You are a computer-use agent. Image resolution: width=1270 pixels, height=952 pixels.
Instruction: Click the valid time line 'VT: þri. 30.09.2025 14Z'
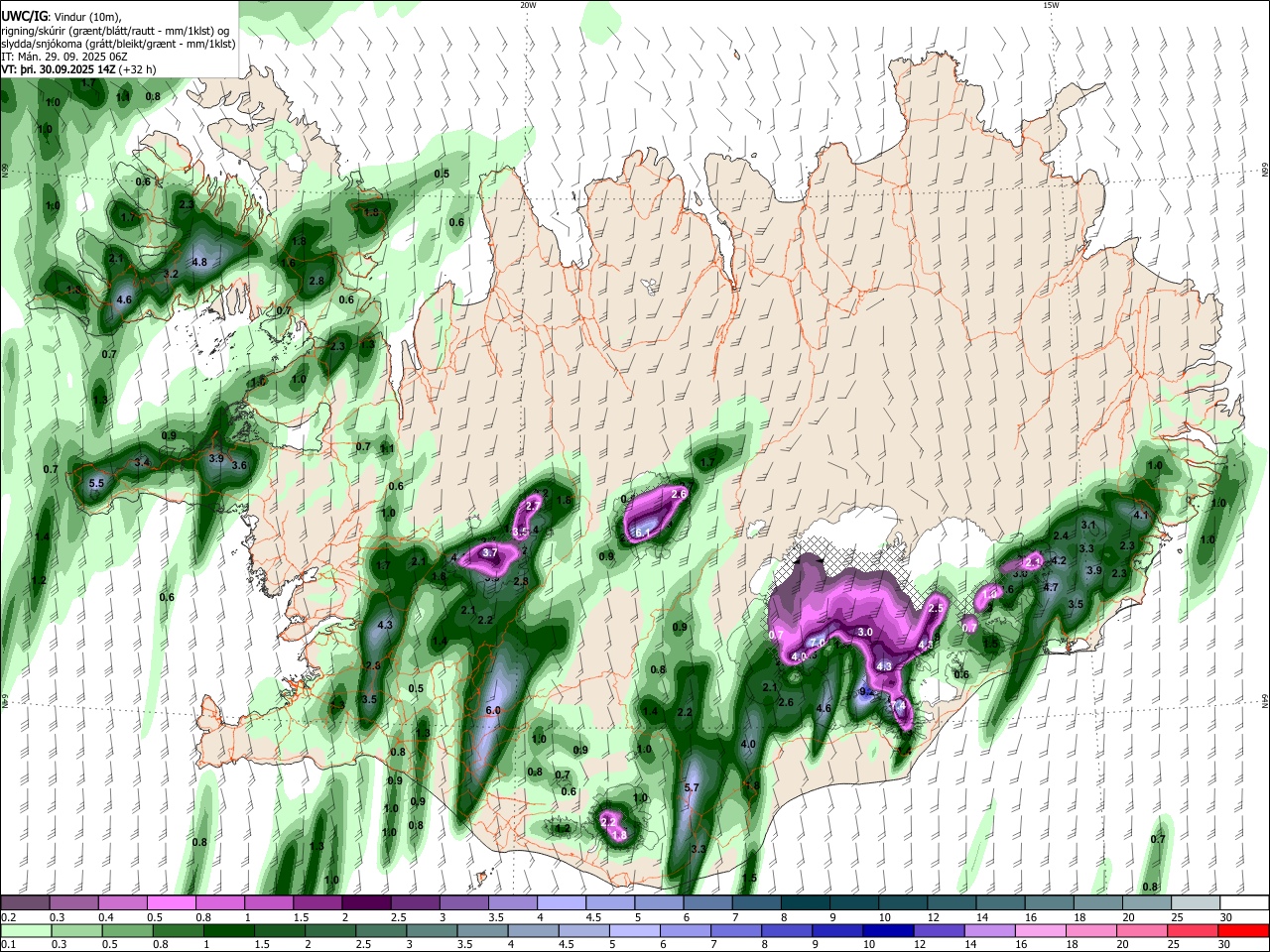[x=59, y=71]
